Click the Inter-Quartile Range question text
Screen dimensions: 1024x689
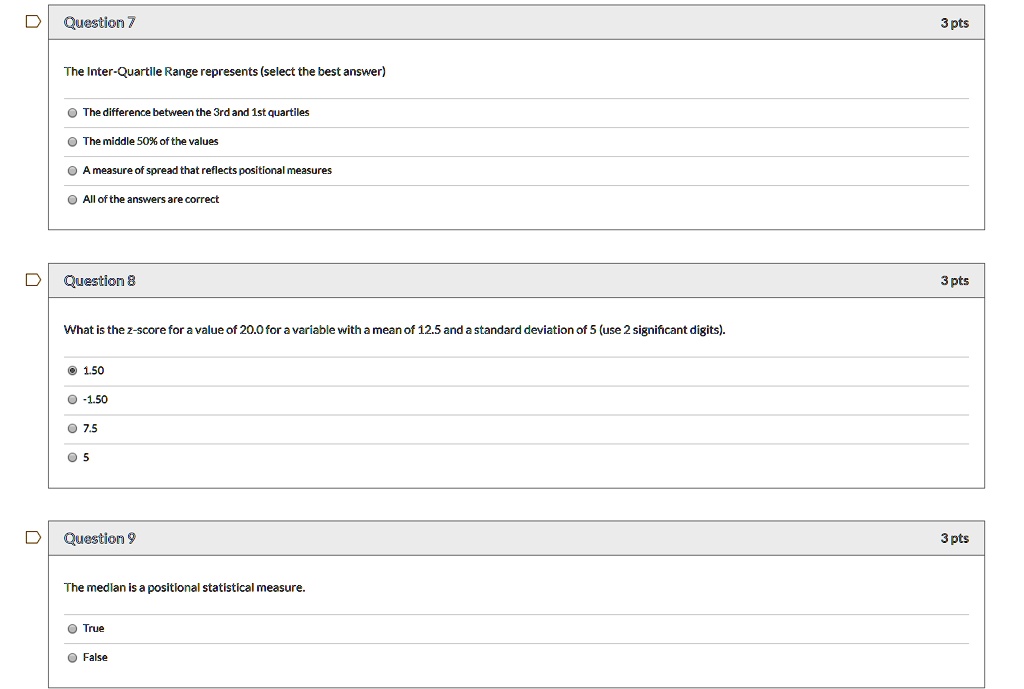click(x=225, y=71)
